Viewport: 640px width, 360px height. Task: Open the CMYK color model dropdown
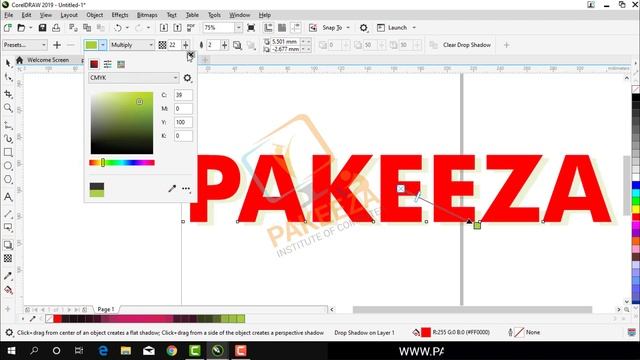click(x=134, y=78)
